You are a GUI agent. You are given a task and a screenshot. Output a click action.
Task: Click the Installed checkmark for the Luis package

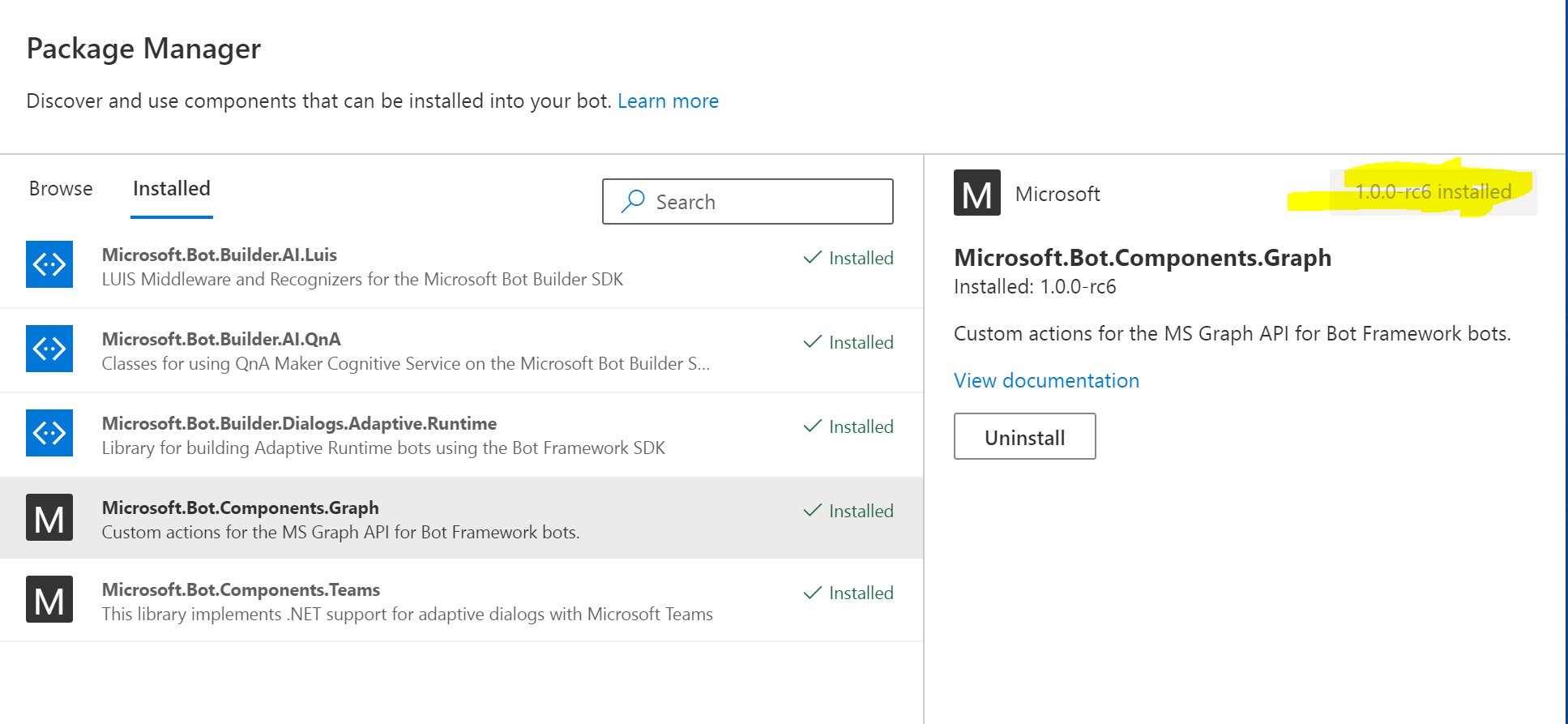click(812, 258)
